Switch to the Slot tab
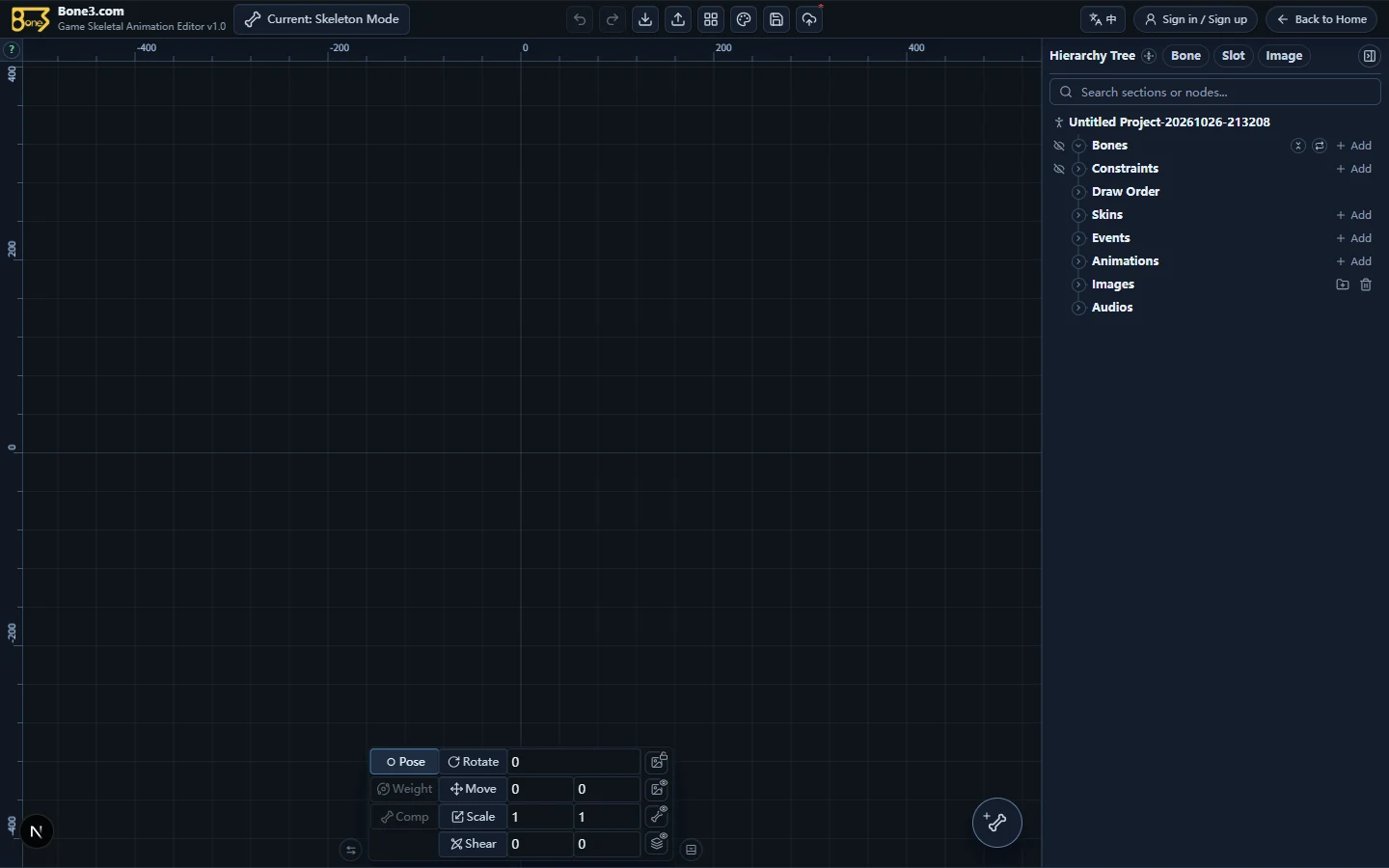The image size is (1389, 868). [1233, 56]
